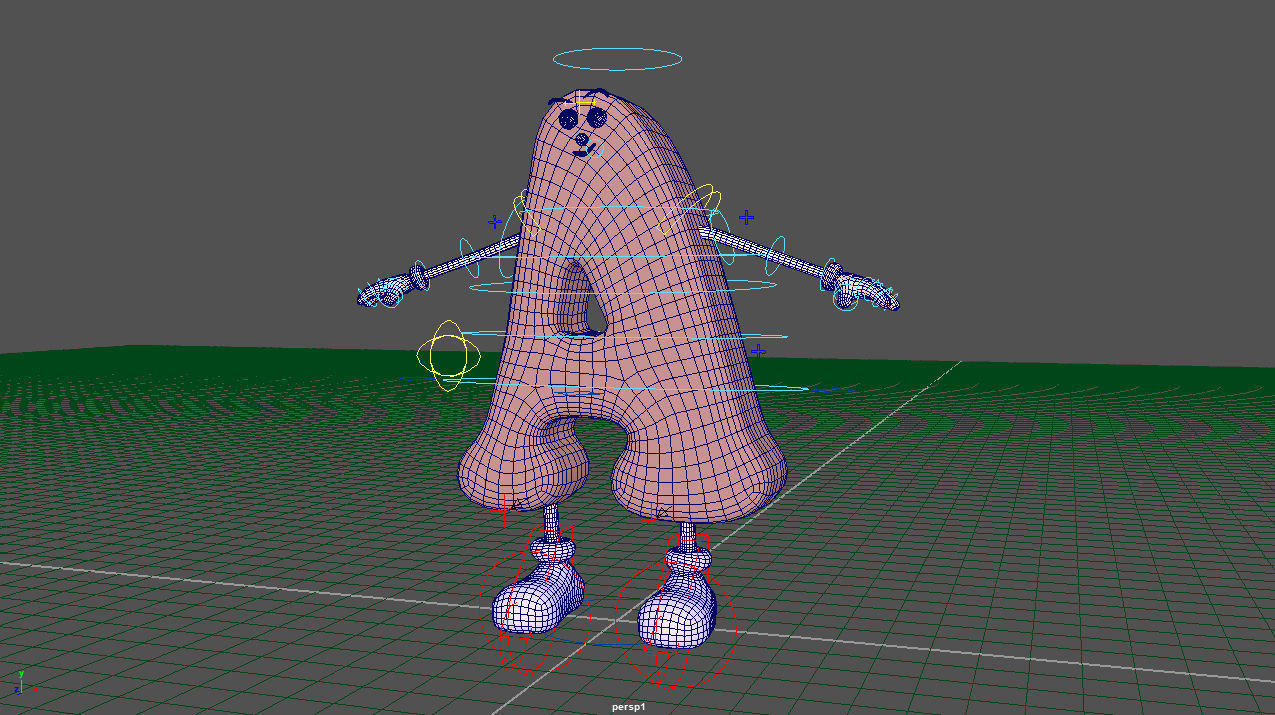Viewport: 1275px width, 715px height.
Task: Select the ankle cuff above screen-left shoe
Action: tap(552, 547)
